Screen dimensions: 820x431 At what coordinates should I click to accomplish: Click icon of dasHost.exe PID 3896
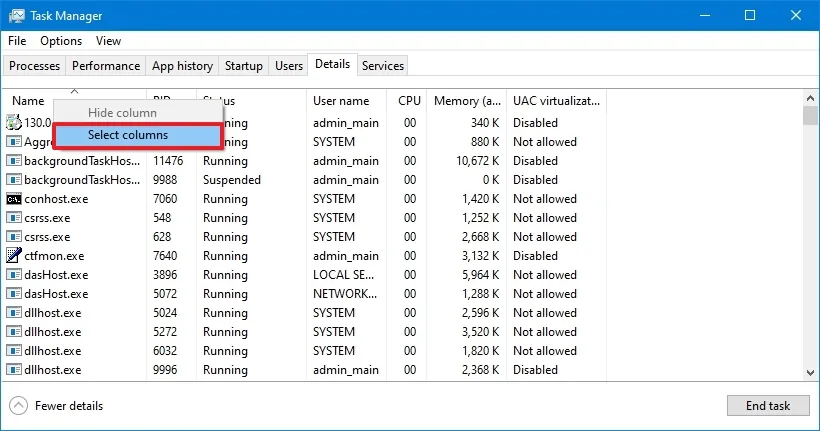14,275
